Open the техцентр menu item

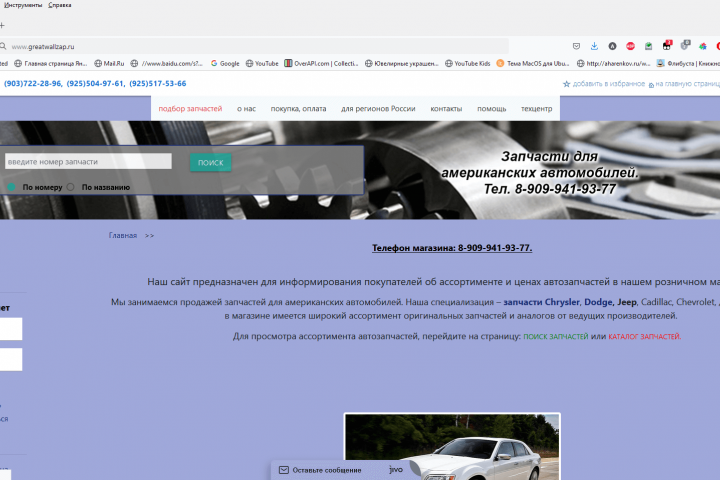[x=536, y=109]
